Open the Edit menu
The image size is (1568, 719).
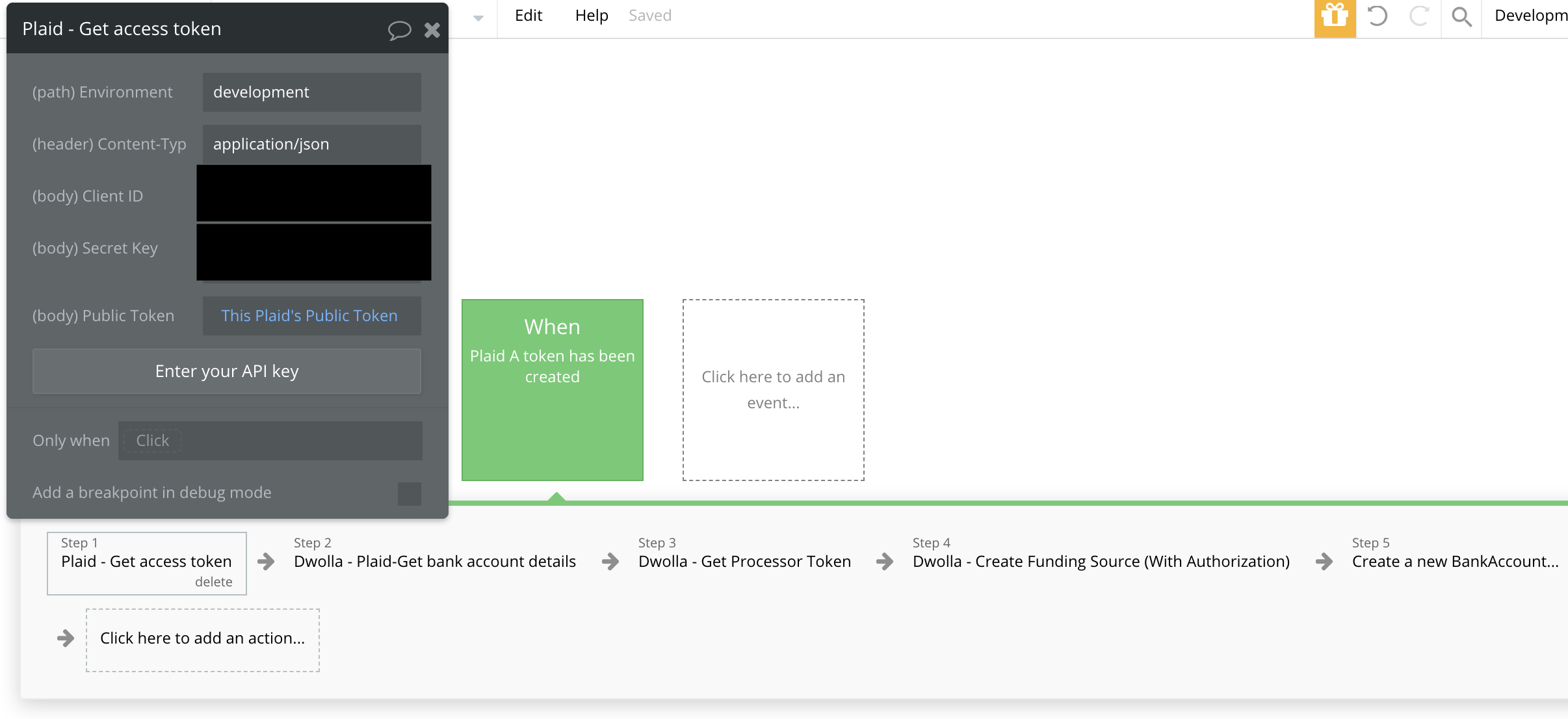[x=529, y=16]
